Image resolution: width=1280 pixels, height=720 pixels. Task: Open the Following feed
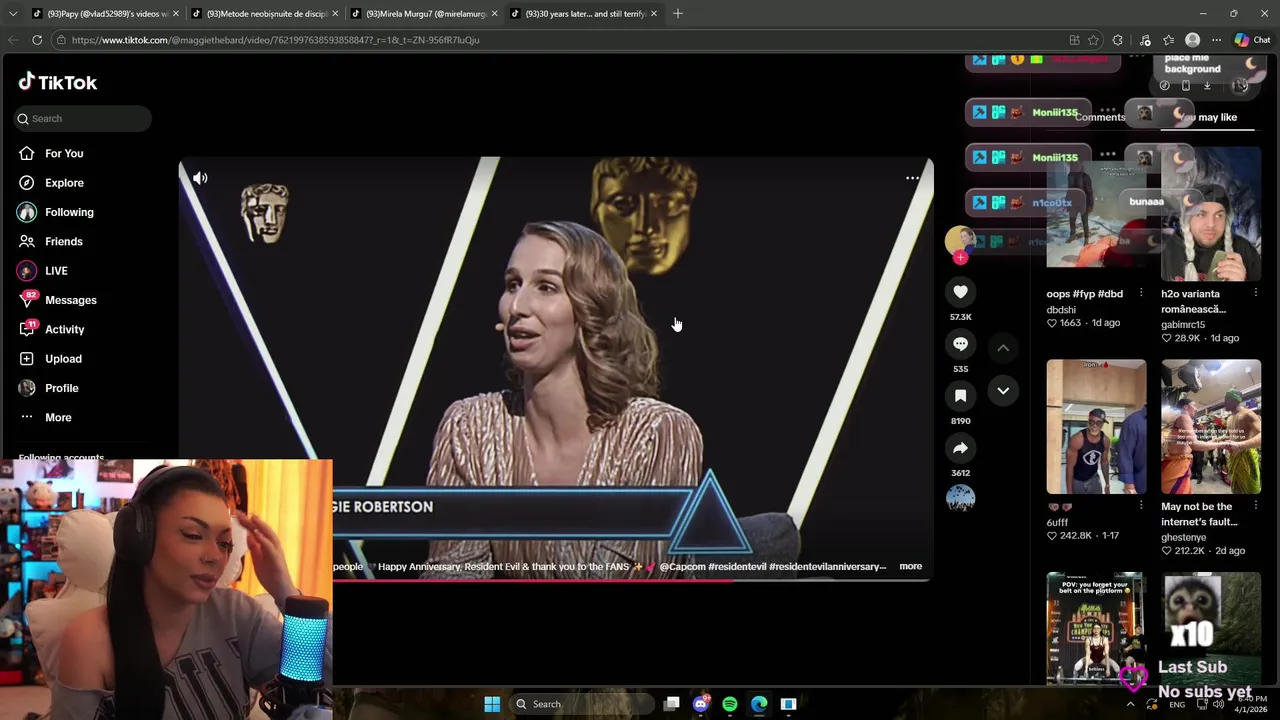(x=69, y=212)
